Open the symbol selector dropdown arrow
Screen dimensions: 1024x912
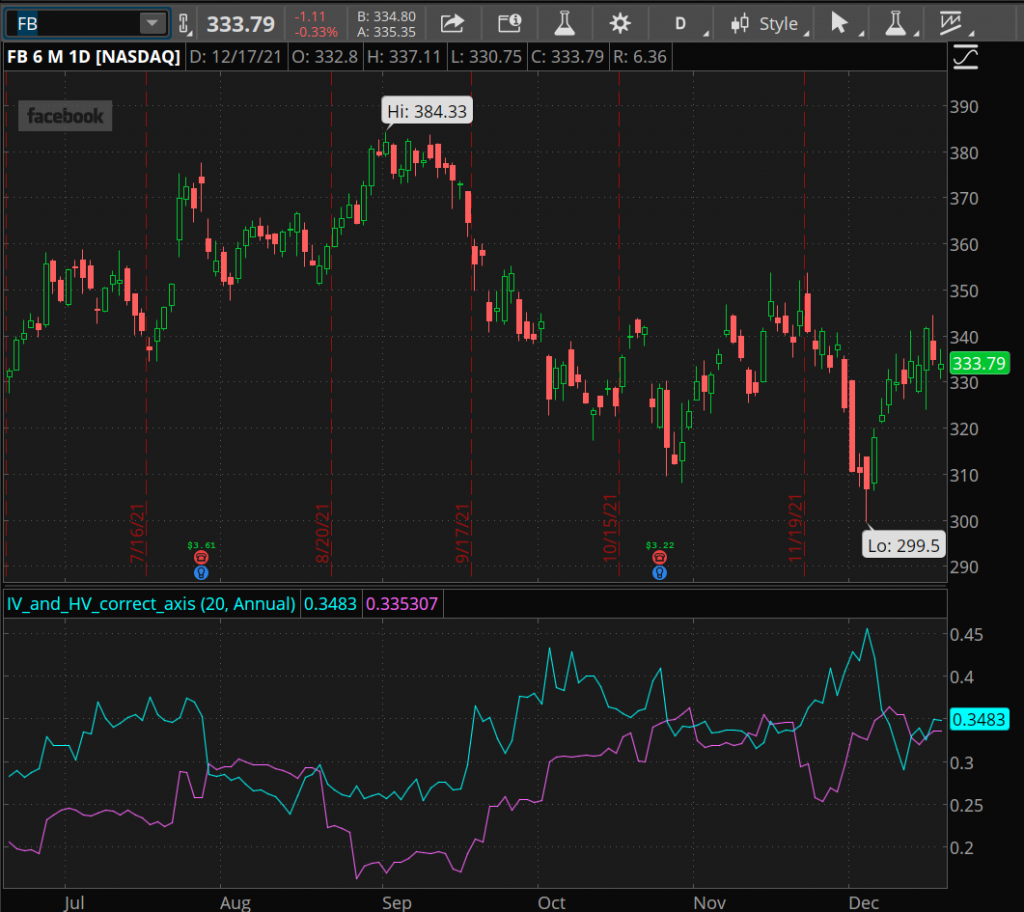[x=153, y=24]
